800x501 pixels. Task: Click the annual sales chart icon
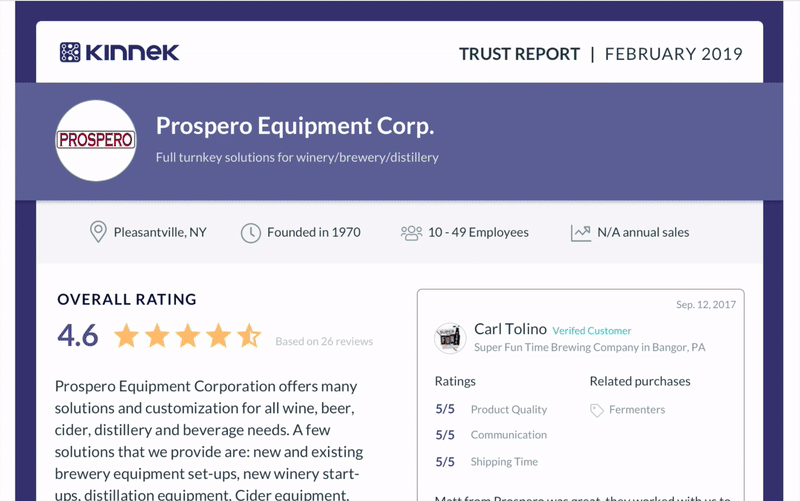click(581, 233)
